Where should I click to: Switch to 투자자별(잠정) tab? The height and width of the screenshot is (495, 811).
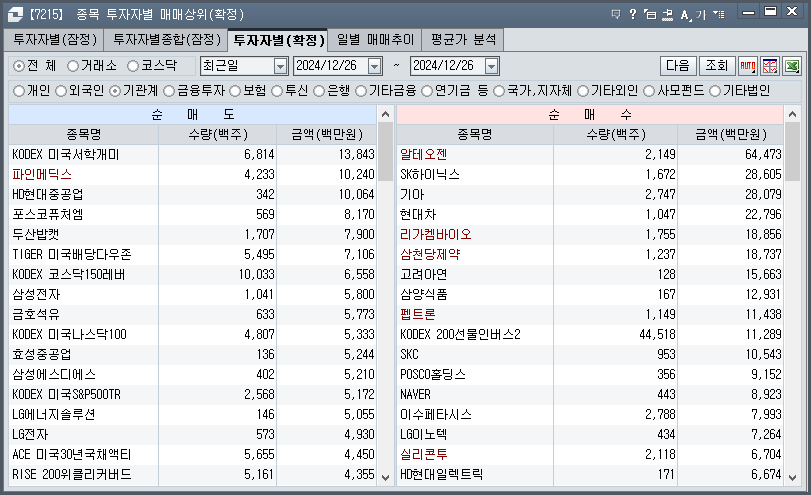(54, 40)
